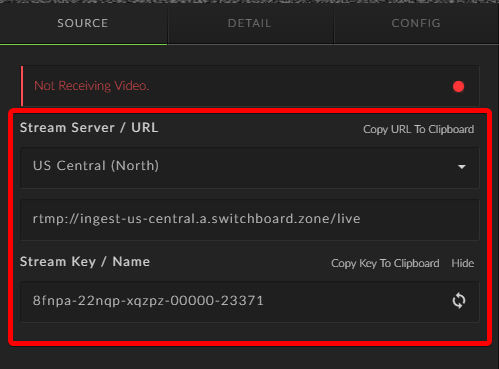Copy Key To Clipboard
The image size is (499, 369).
click(x=385, y=263)
